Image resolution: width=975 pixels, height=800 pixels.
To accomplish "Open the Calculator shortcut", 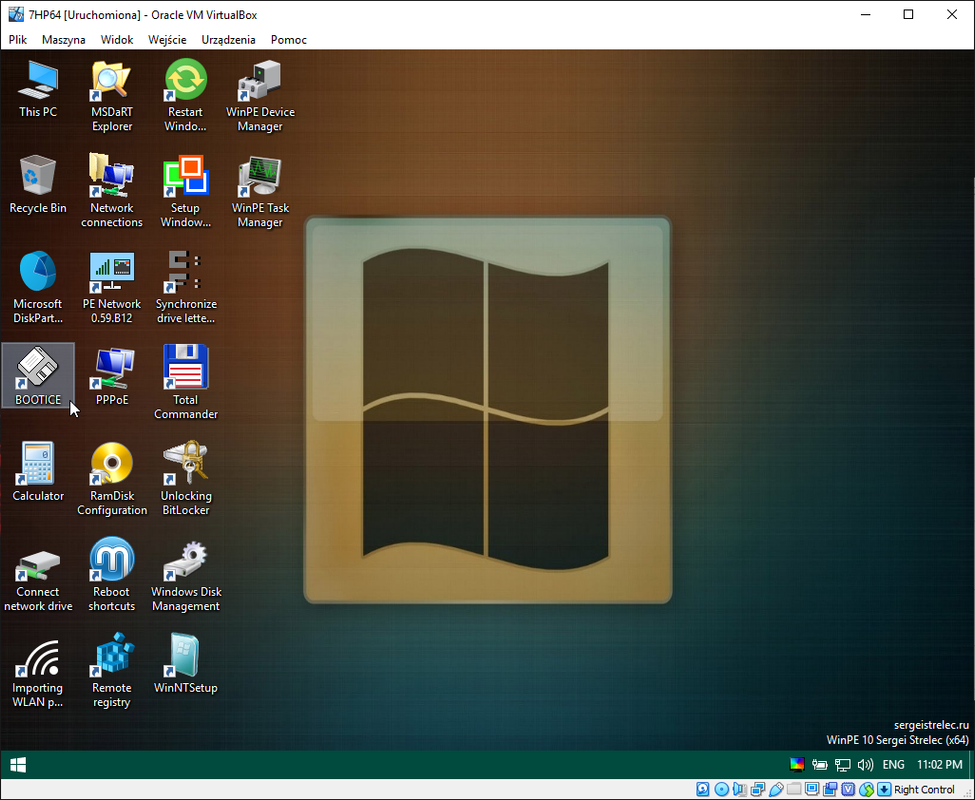I will [x=38, y=472].
